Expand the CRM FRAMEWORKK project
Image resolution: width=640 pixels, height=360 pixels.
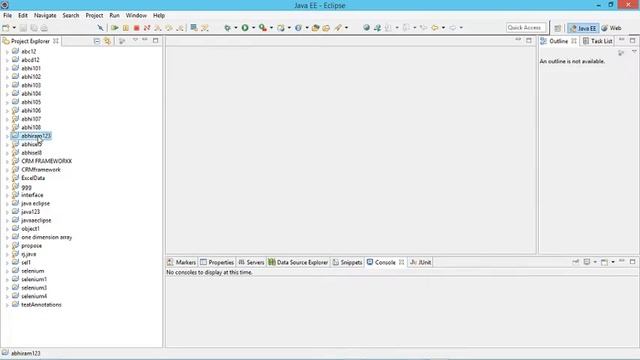[x=7, y=162]
